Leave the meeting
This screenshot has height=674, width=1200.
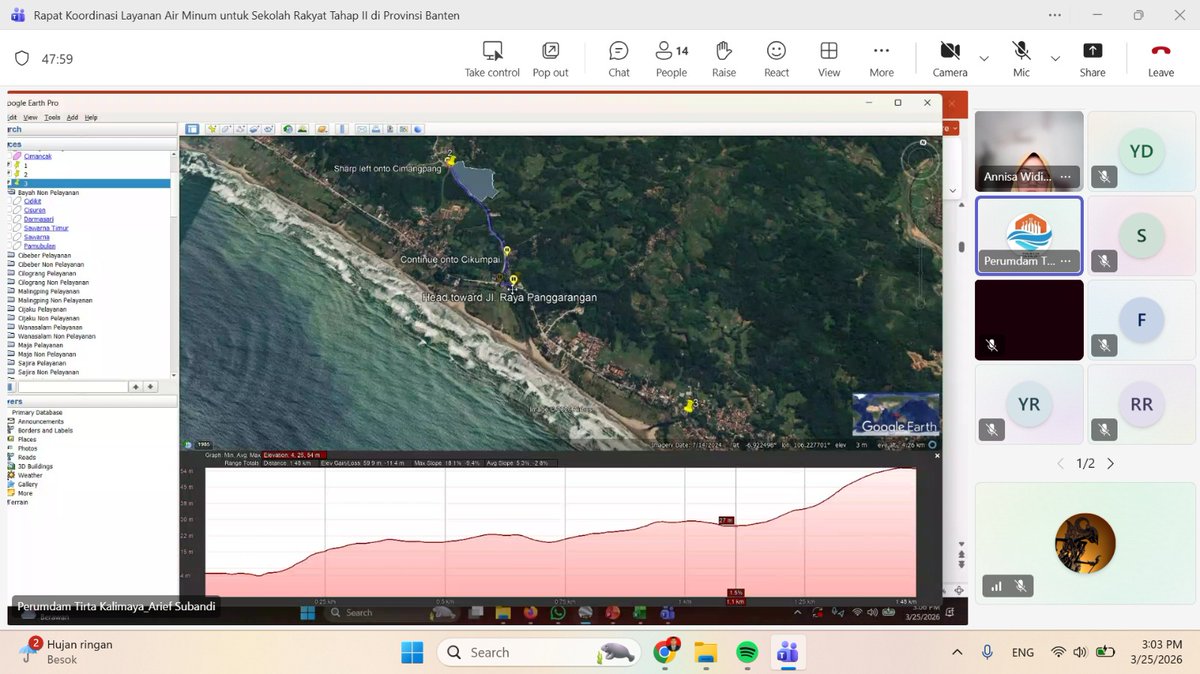click(x=1160, y=59)
